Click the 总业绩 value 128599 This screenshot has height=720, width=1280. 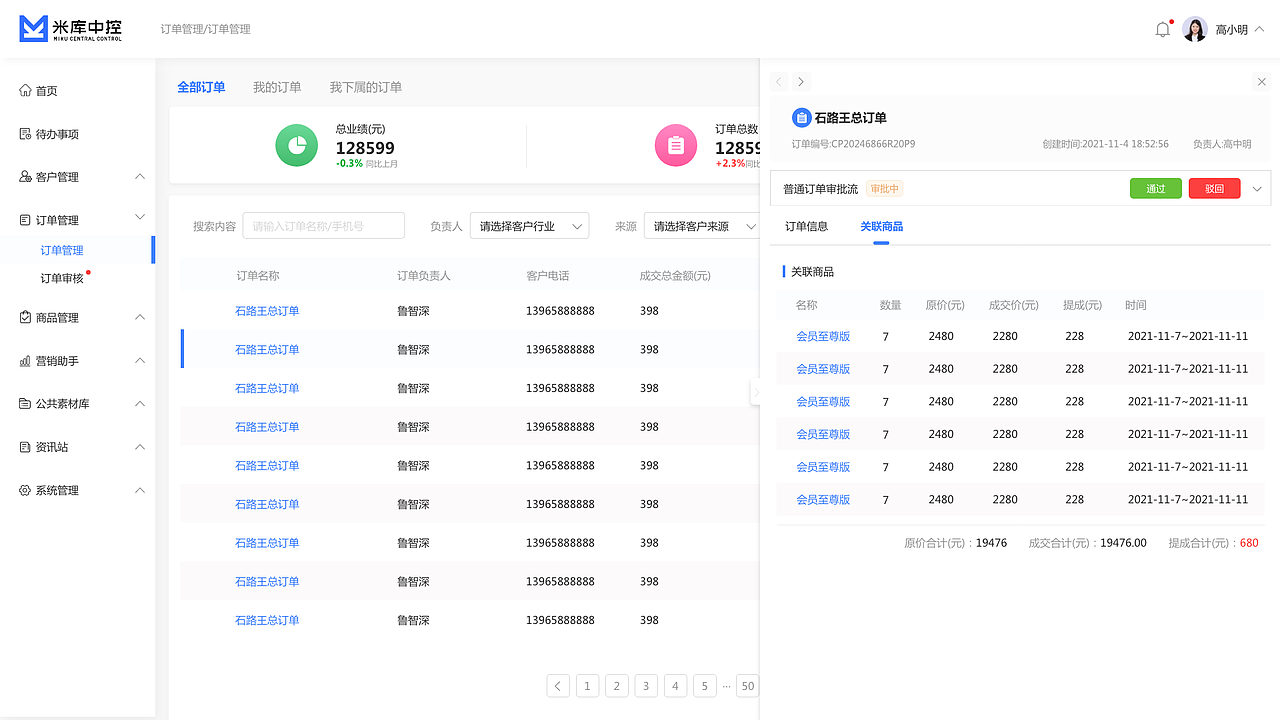coord(365,148)
